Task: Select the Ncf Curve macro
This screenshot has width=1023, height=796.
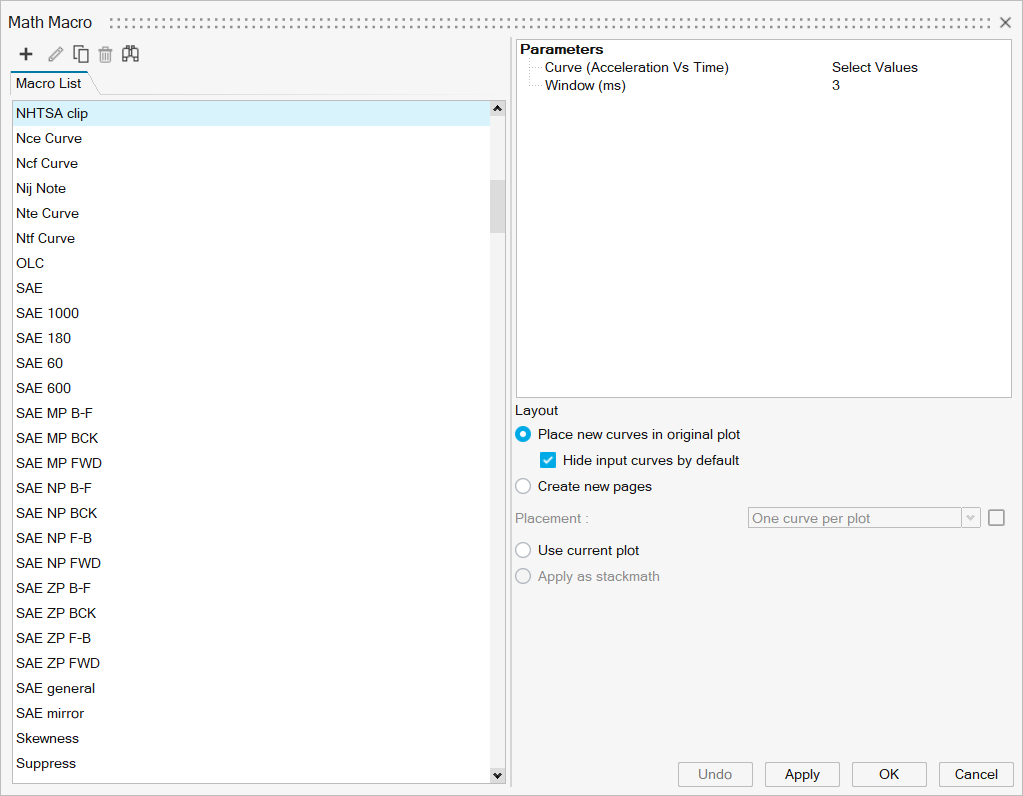Action: coord(251,163)
